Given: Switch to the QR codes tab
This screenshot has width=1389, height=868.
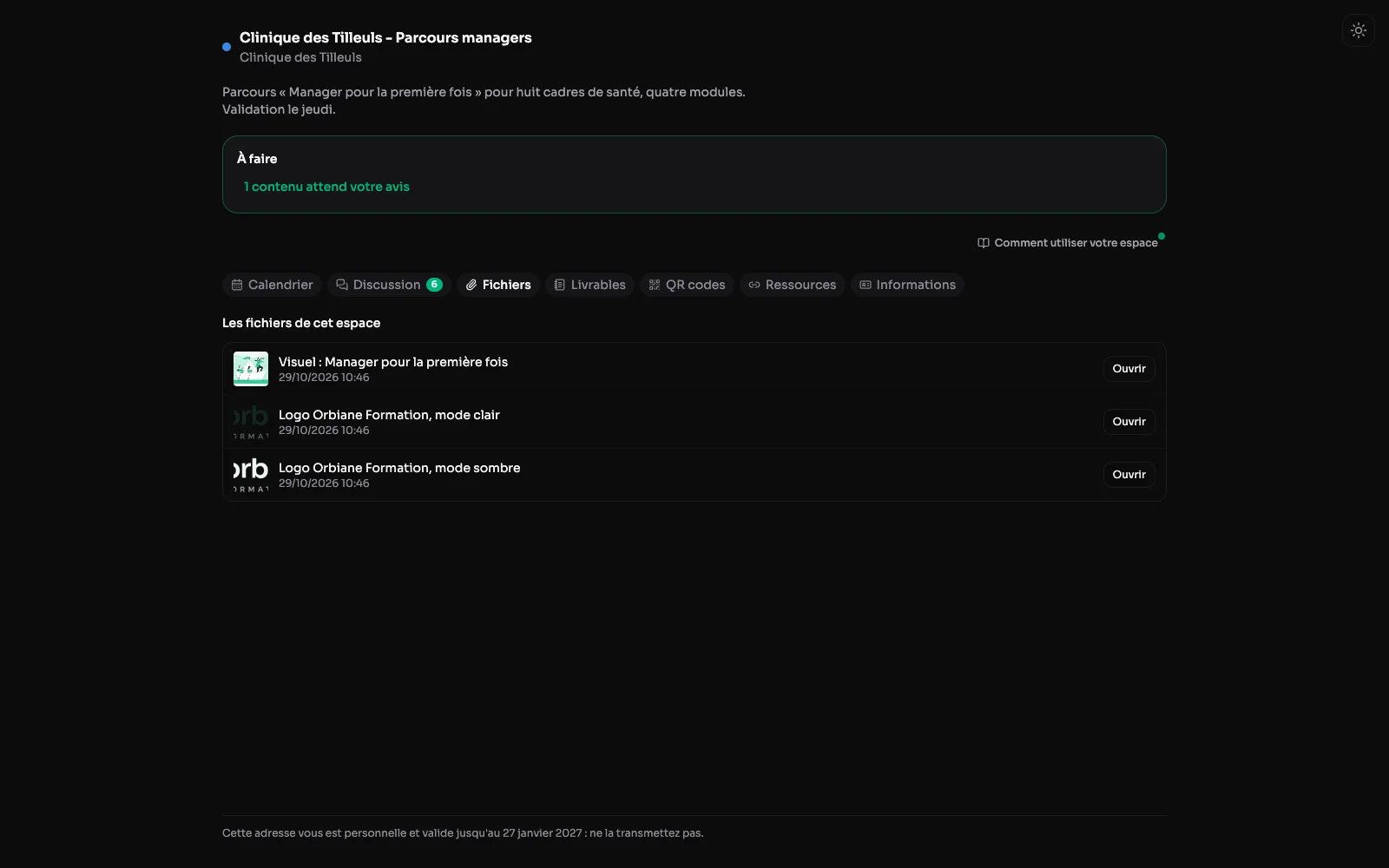Looking at the screenshot, I should [x=687, y=285].
